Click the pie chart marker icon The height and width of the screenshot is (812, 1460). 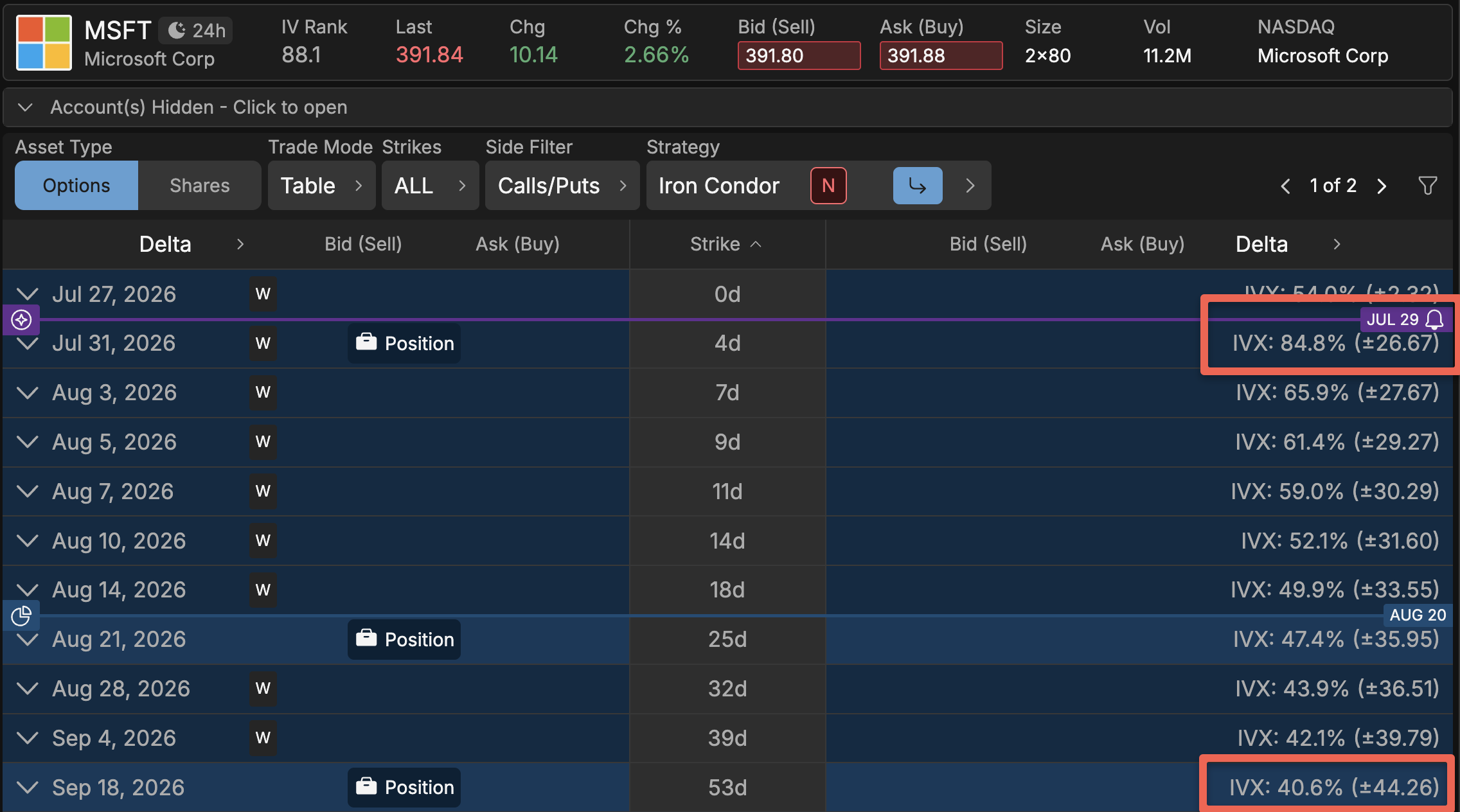point(21,615)
